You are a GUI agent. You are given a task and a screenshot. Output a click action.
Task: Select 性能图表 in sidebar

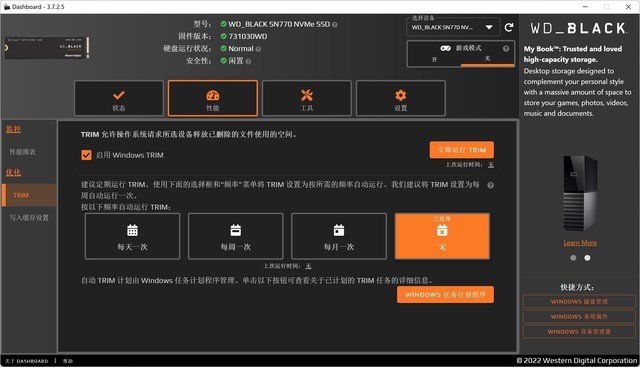tap(22, 152)
